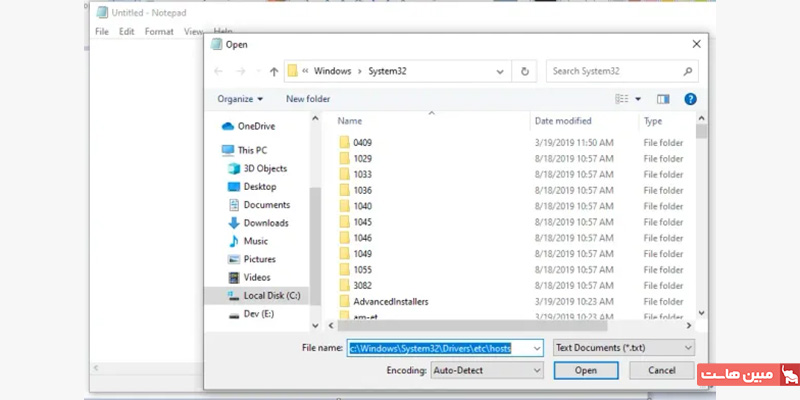Expand the breadcrumb chevron before Windows
The image size is (800, 400).
point(305,71)
